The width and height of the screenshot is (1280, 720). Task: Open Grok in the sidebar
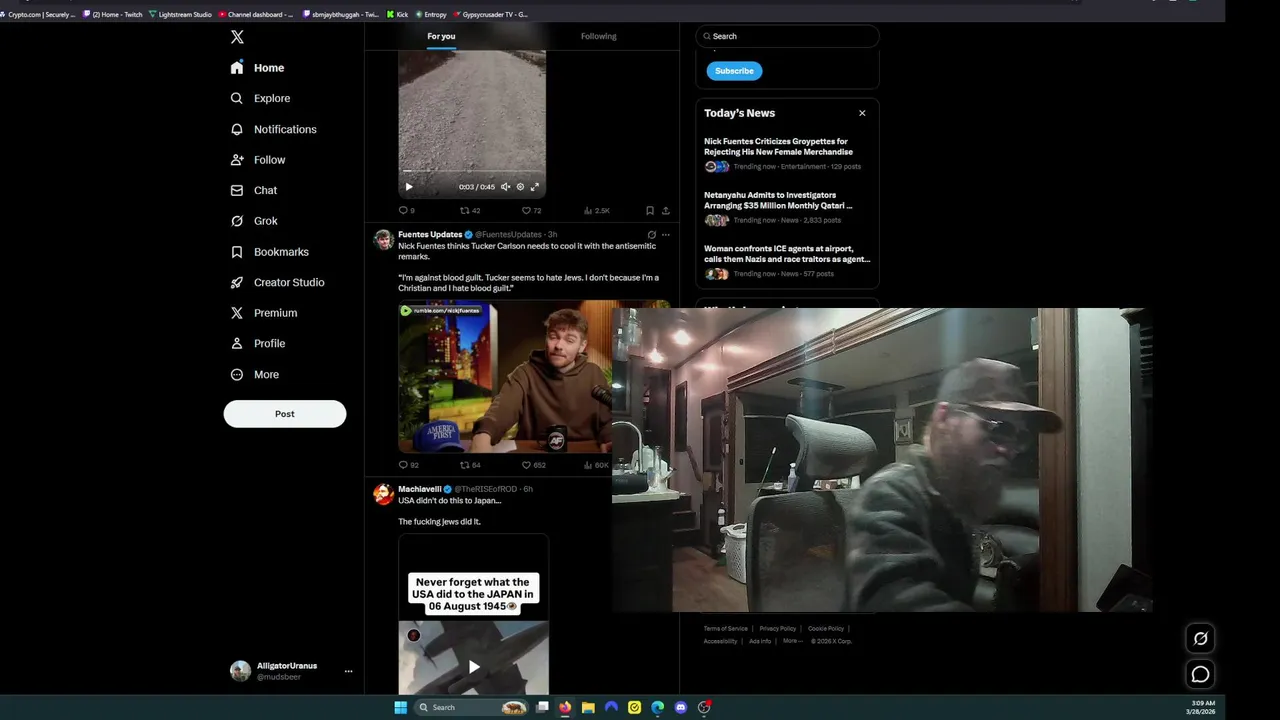254,221
